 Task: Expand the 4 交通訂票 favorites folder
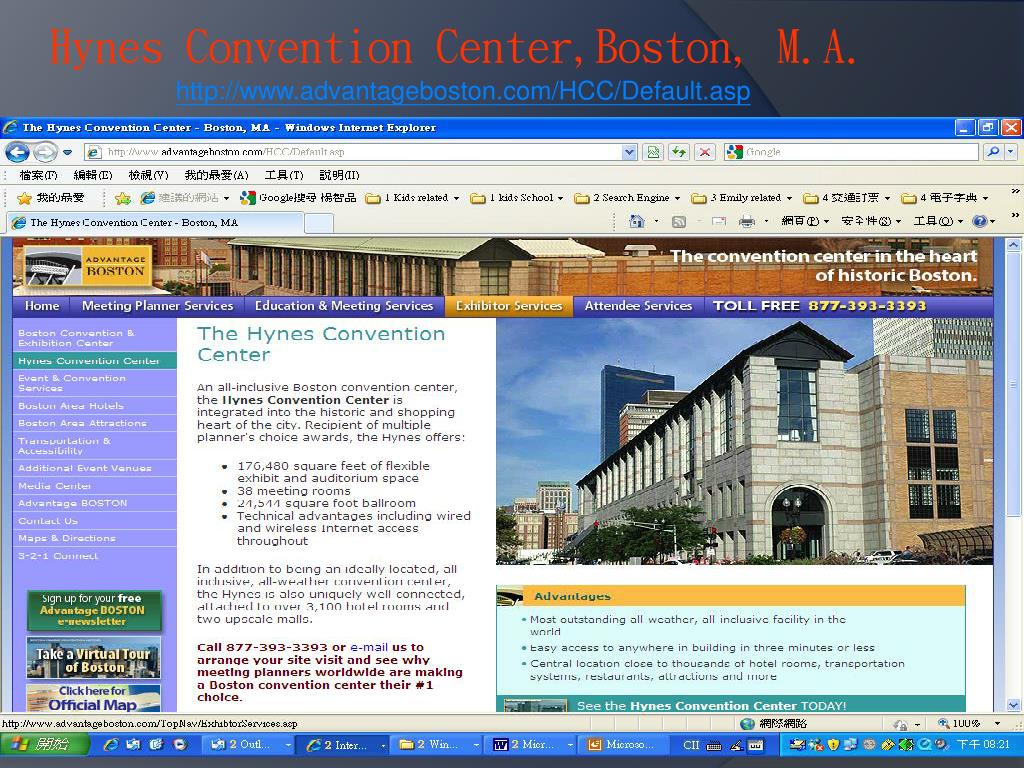click(x=846, y=198)
